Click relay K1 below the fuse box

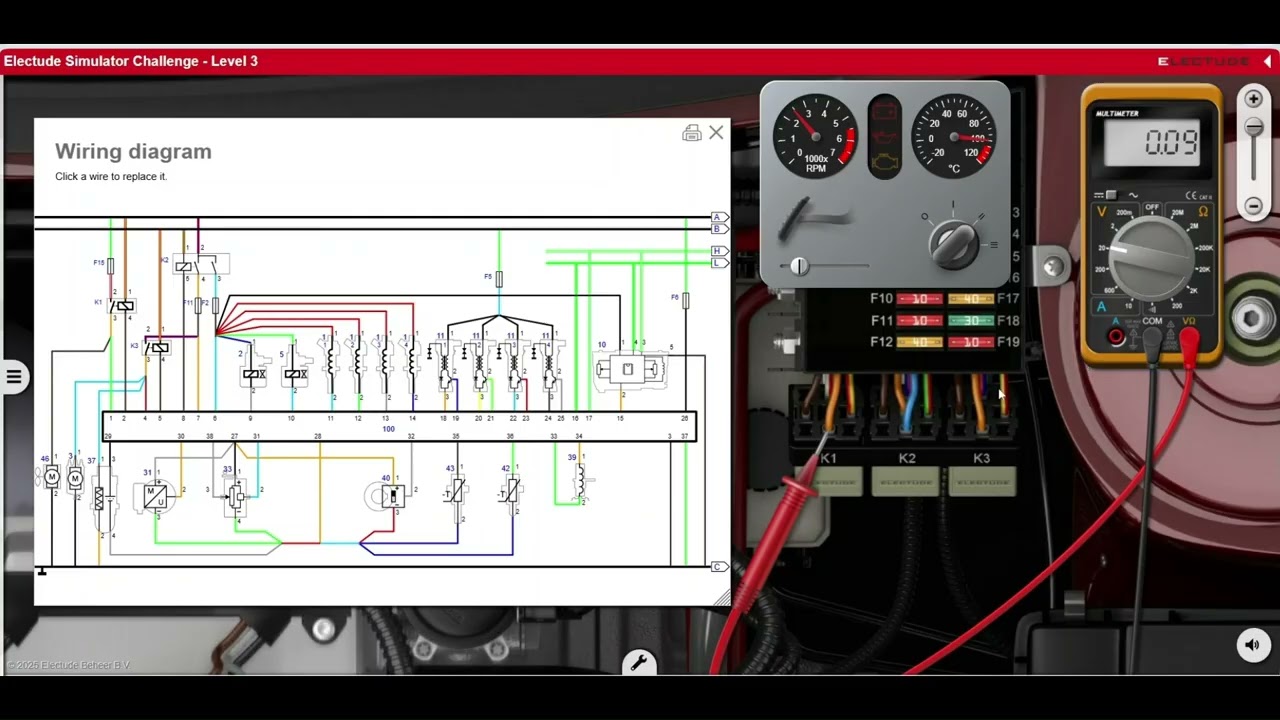point(828,480)
